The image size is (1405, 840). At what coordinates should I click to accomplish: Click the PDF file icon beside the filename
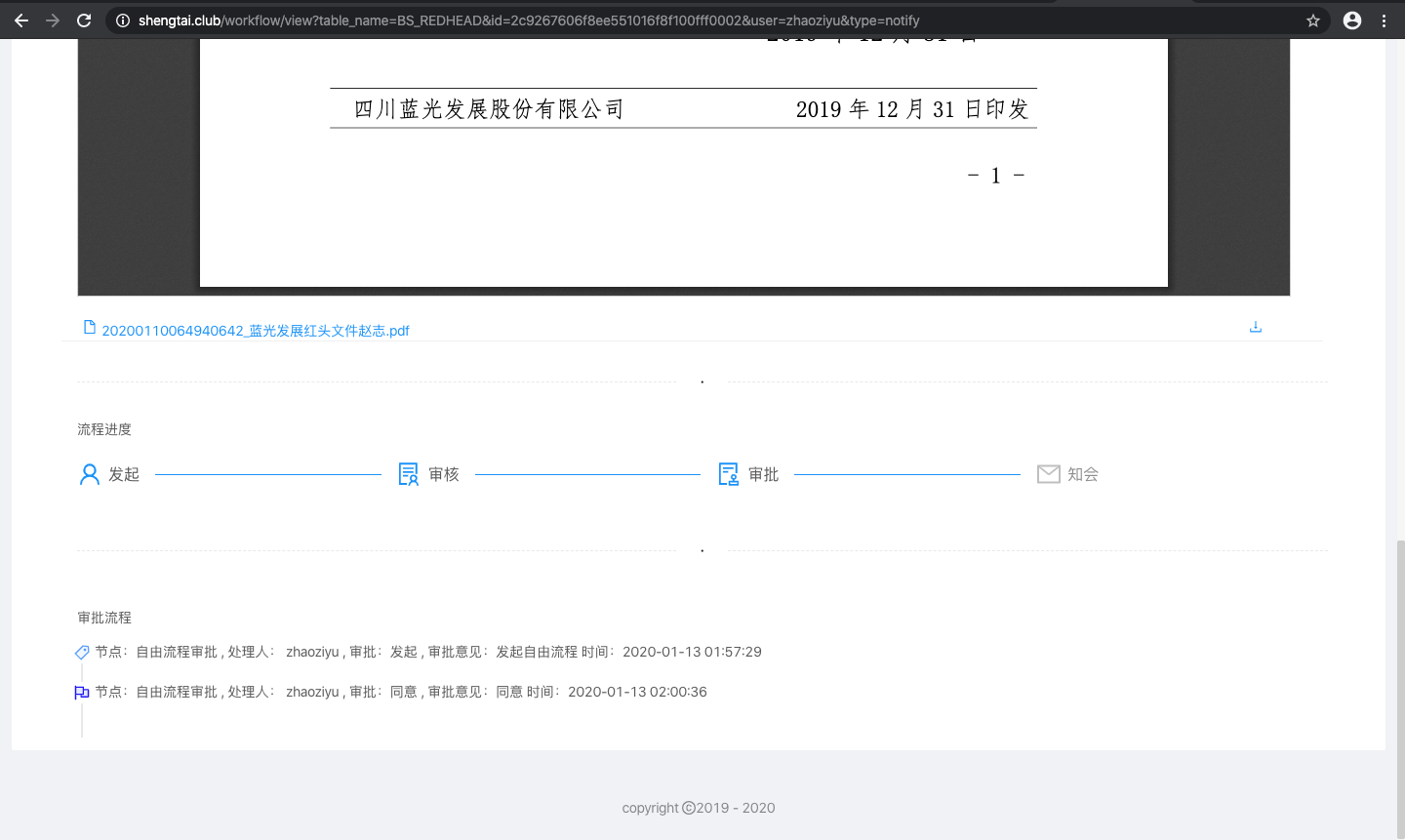coord(91,329)
